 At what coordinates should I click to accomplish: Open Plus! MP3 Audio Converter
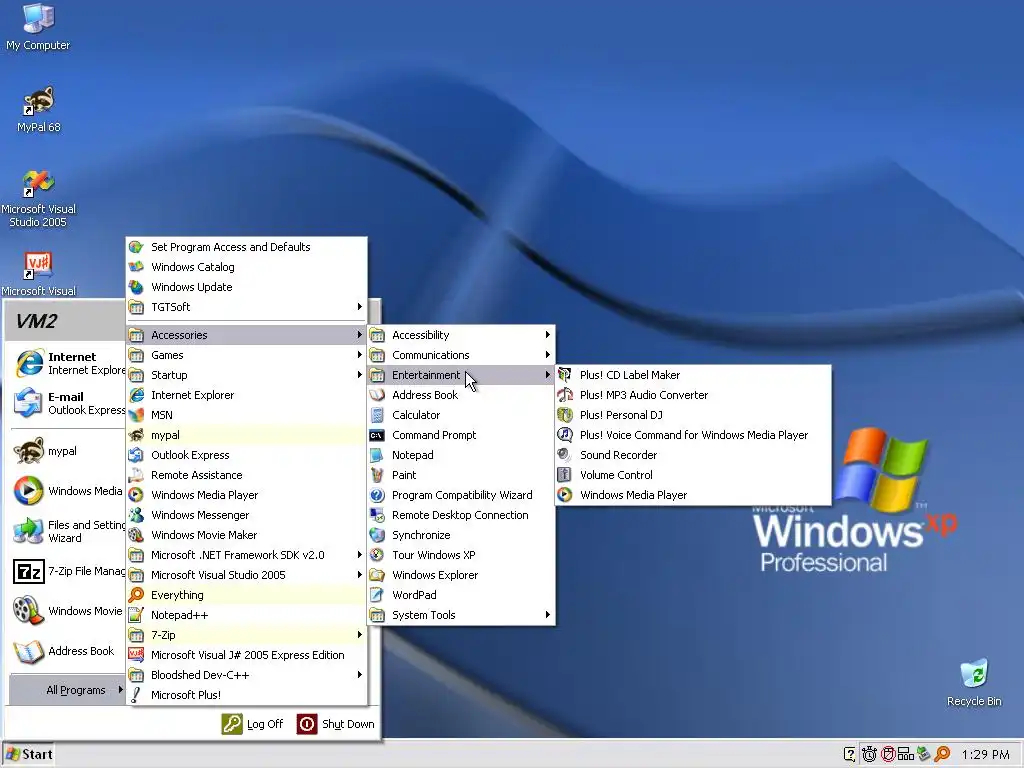693,395
